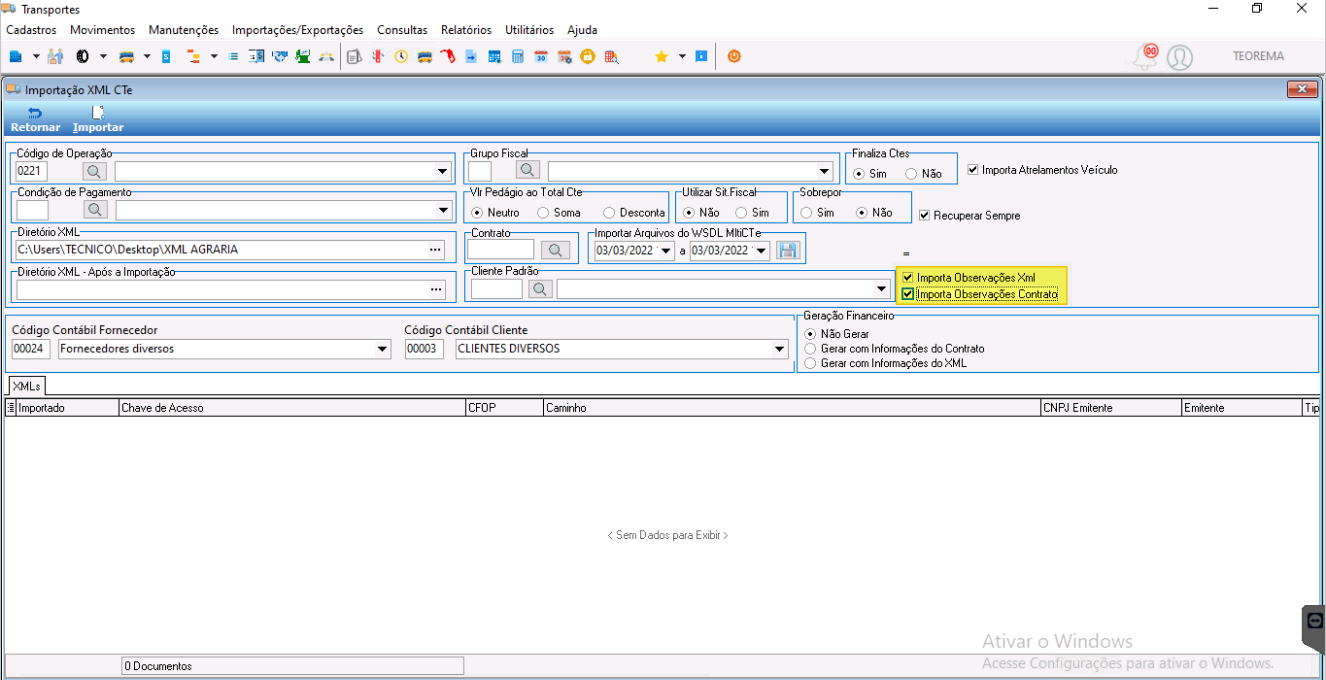Click the green chart icon
This screenshot has width=1326, height=680.
(302, 56)
